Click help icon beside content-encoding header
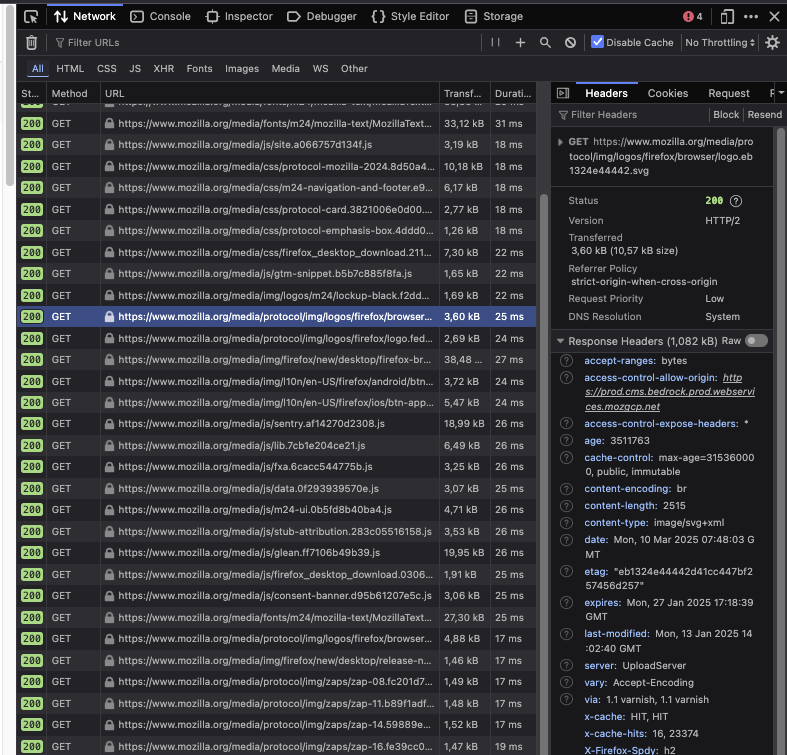 coord(566,488)
